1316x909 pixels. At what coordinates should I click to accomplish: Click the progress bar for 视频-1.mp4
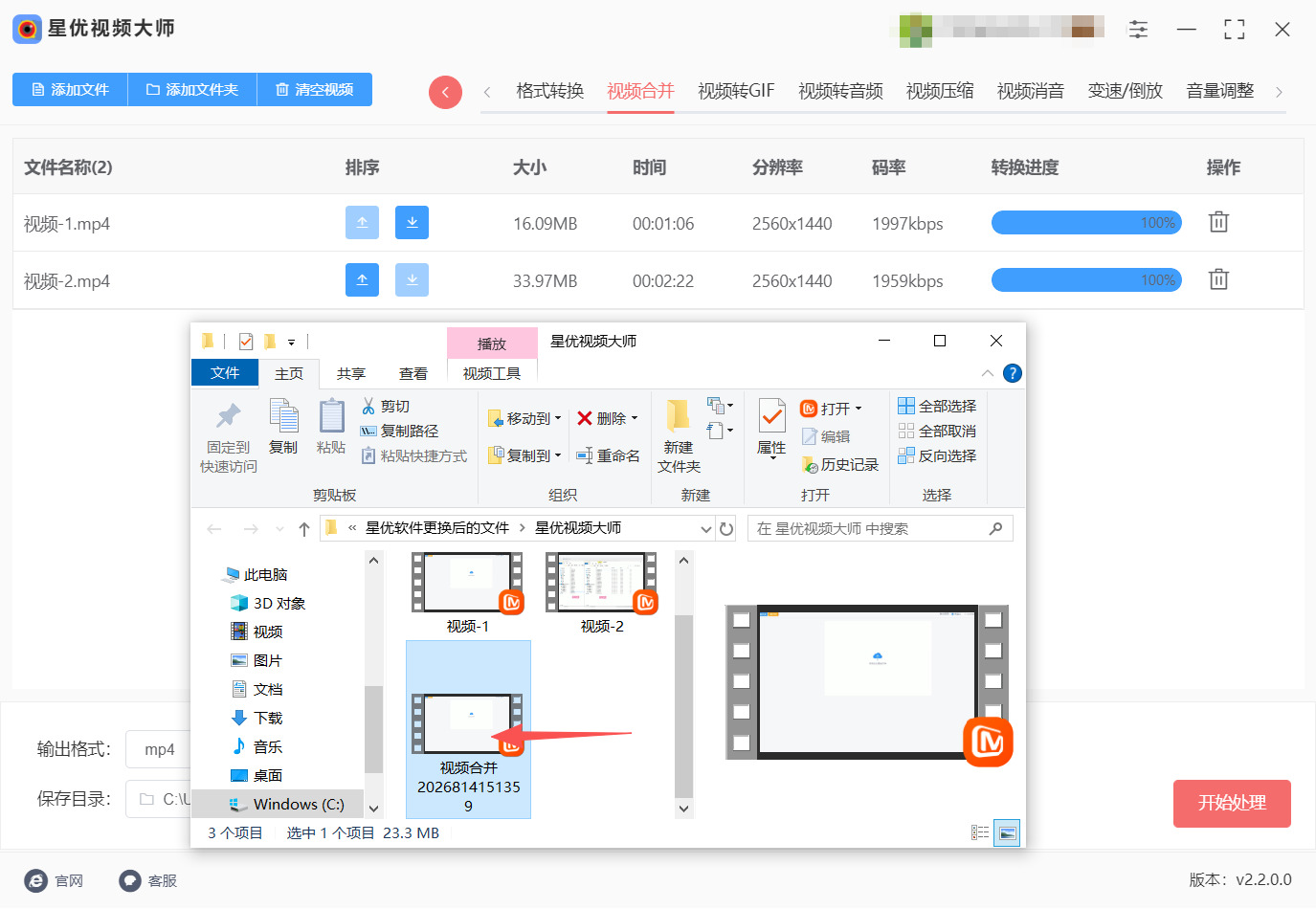pyautogui.click(x=1086, y=223)
